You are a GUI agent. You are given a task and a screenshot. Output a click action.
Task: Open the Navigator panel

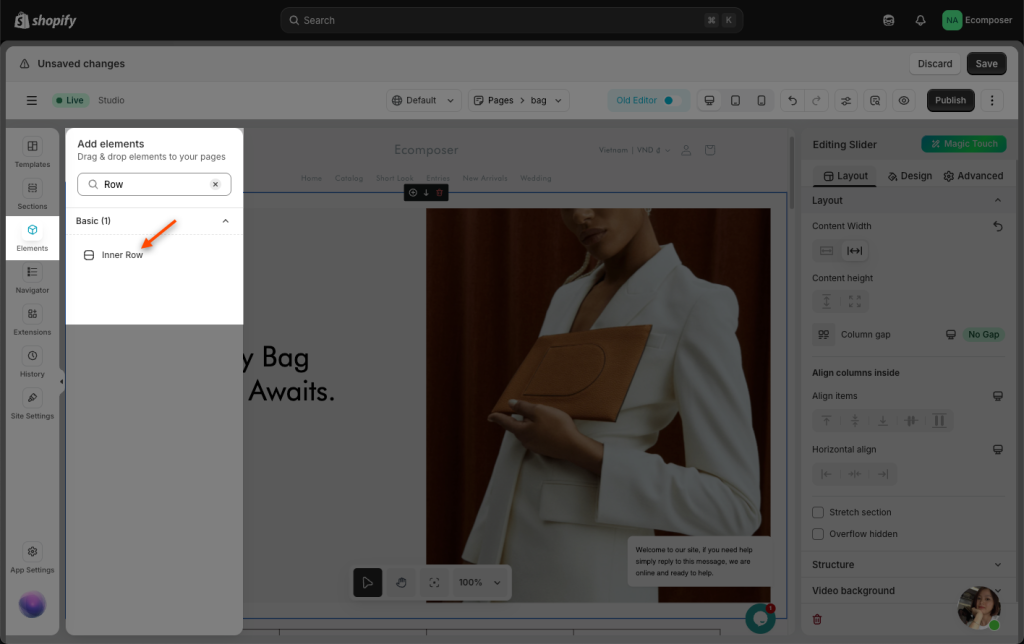32,278
